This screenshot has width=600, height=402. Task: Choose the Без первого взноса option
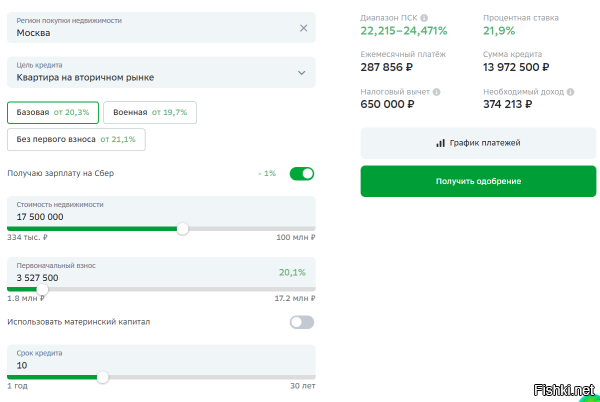pyautogui.click(x=76, y=140)
